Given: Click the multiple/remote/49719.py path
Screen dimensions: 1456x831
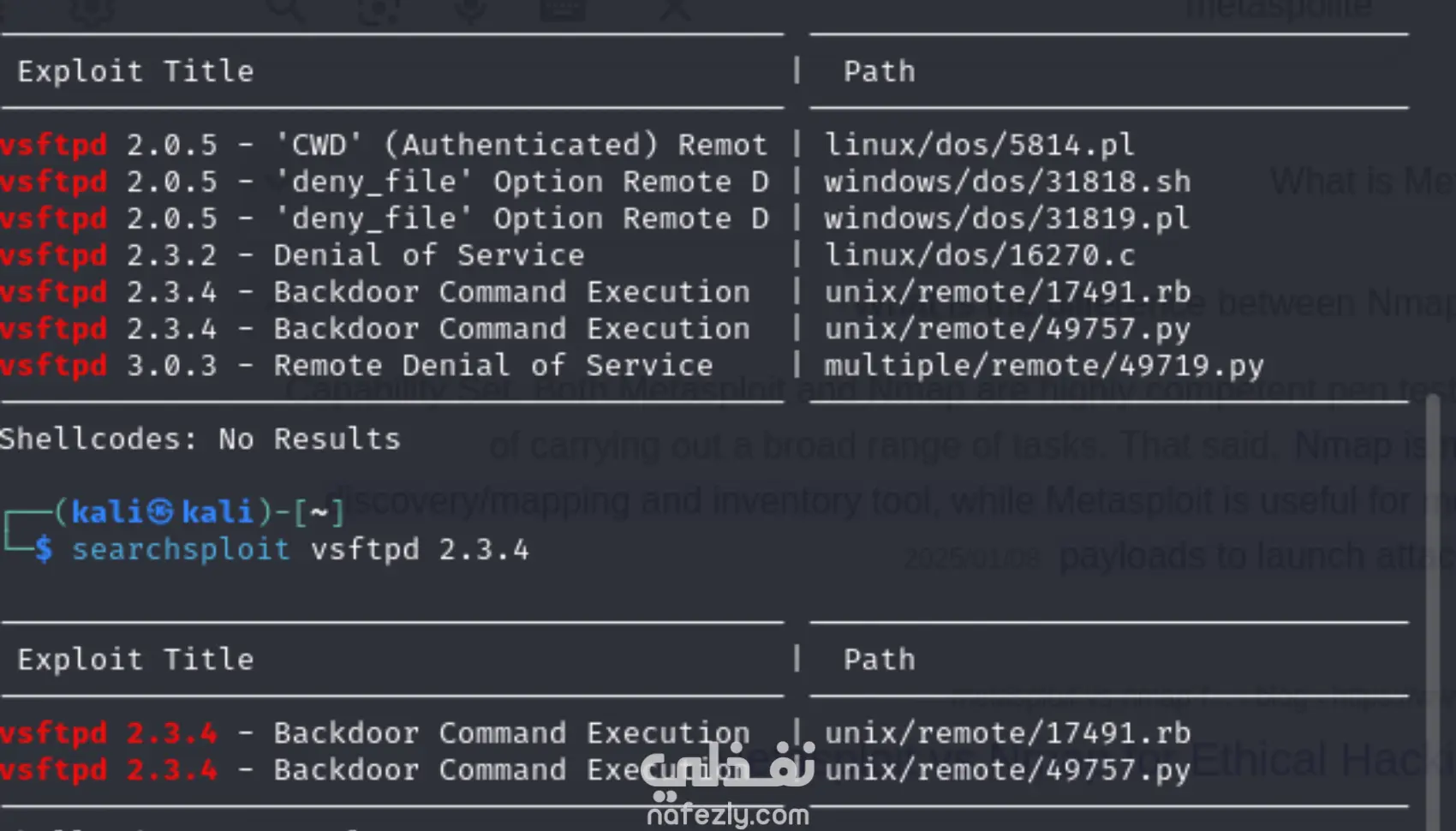Looking at the screenshot, I should (x=1044, y=366).
